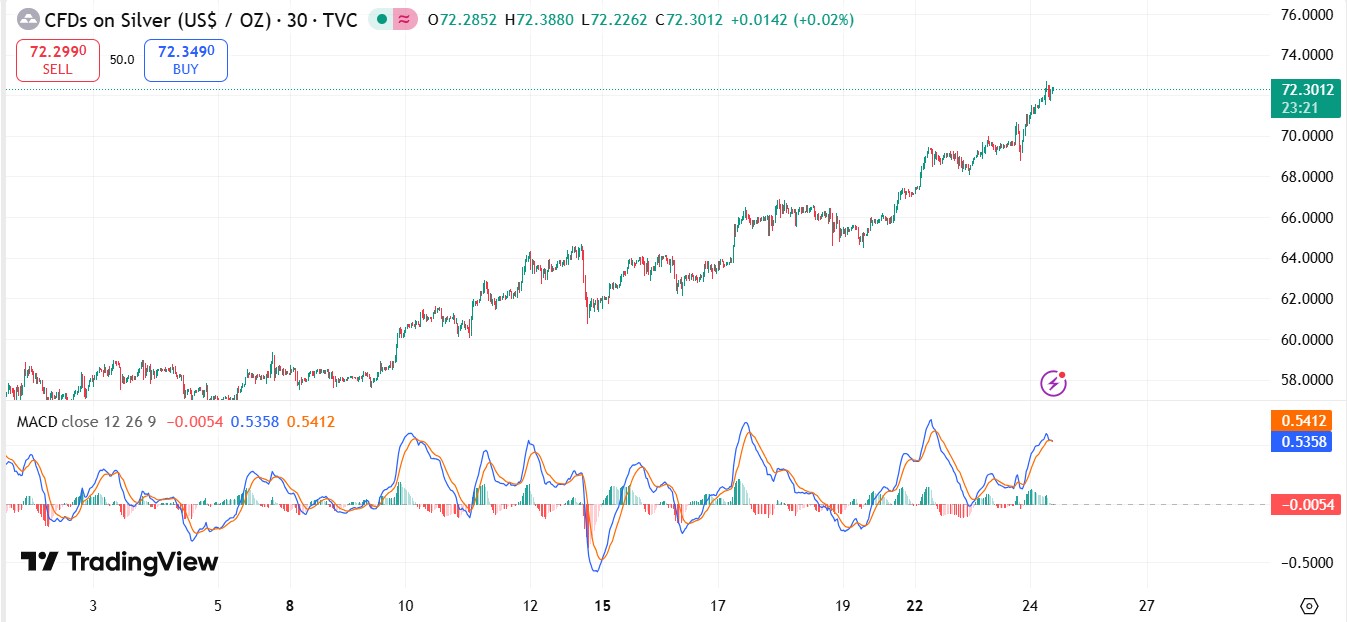Image resolution: width=1347 pixels, height=622 pixels.
Task: Click the BUY 72.3490 button
Action: pos(185,59)
